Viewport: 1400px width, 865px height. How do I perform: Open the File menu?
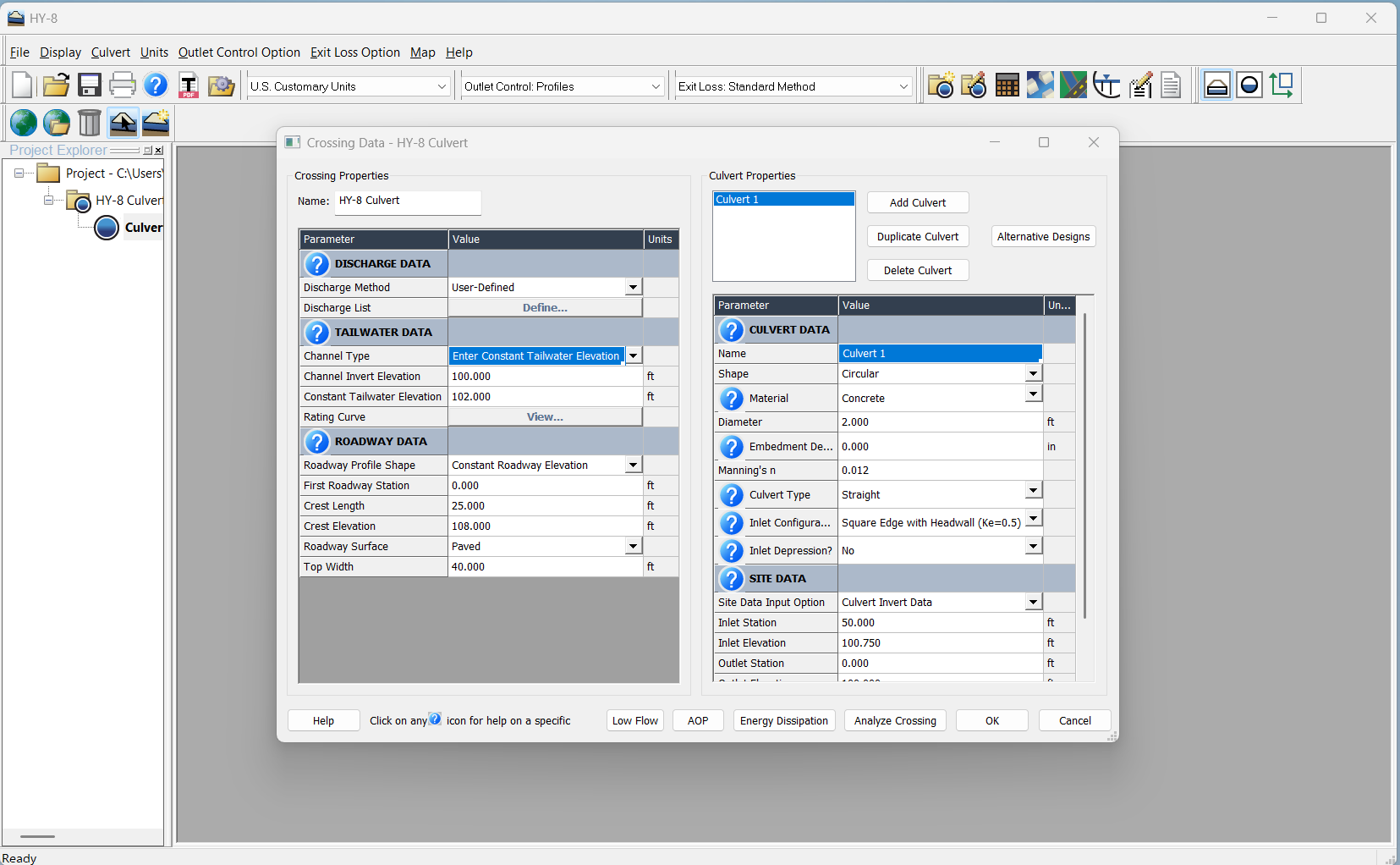[x=19, y=52]
